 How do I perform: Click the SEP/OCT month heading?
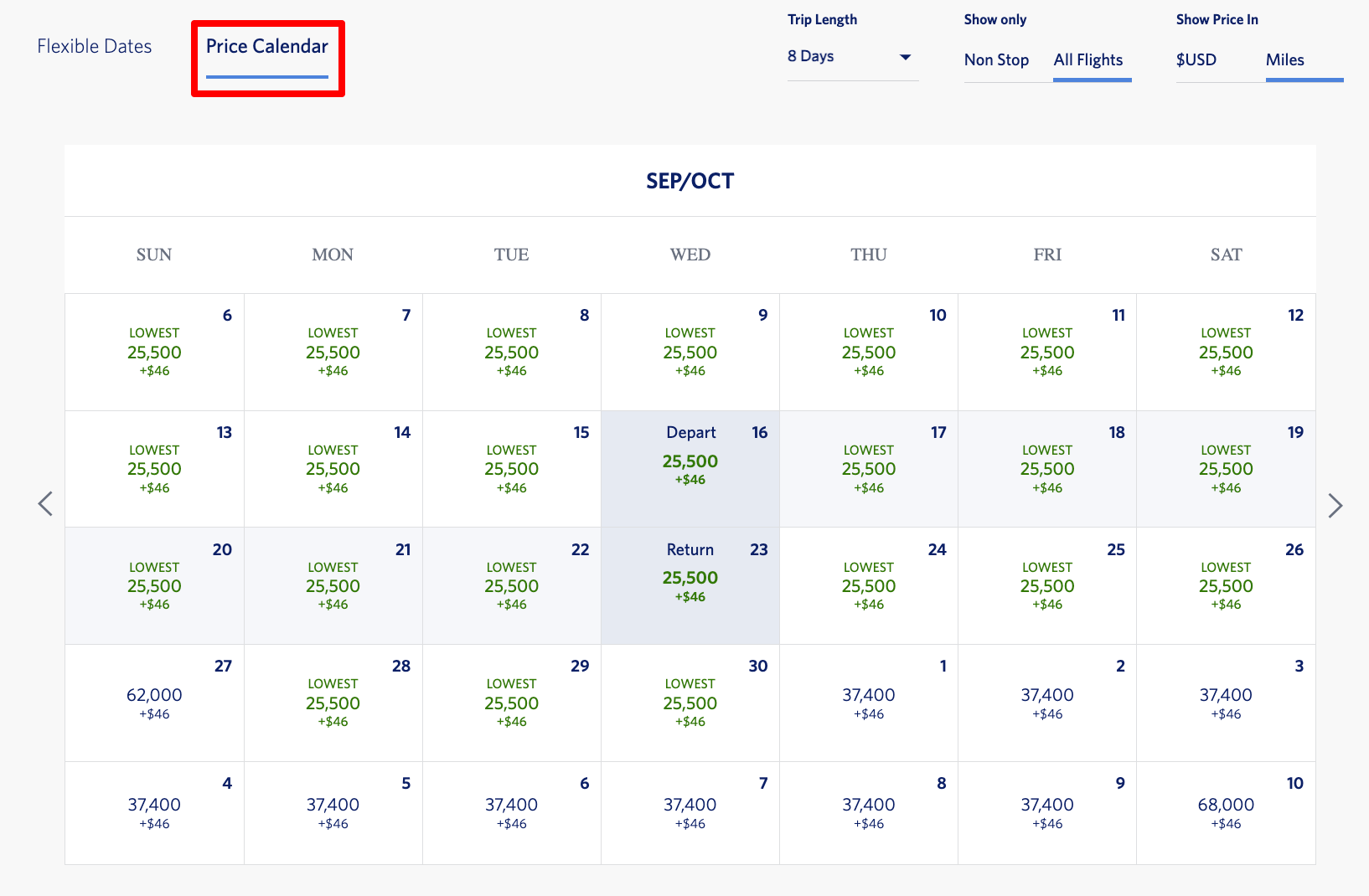690,182
